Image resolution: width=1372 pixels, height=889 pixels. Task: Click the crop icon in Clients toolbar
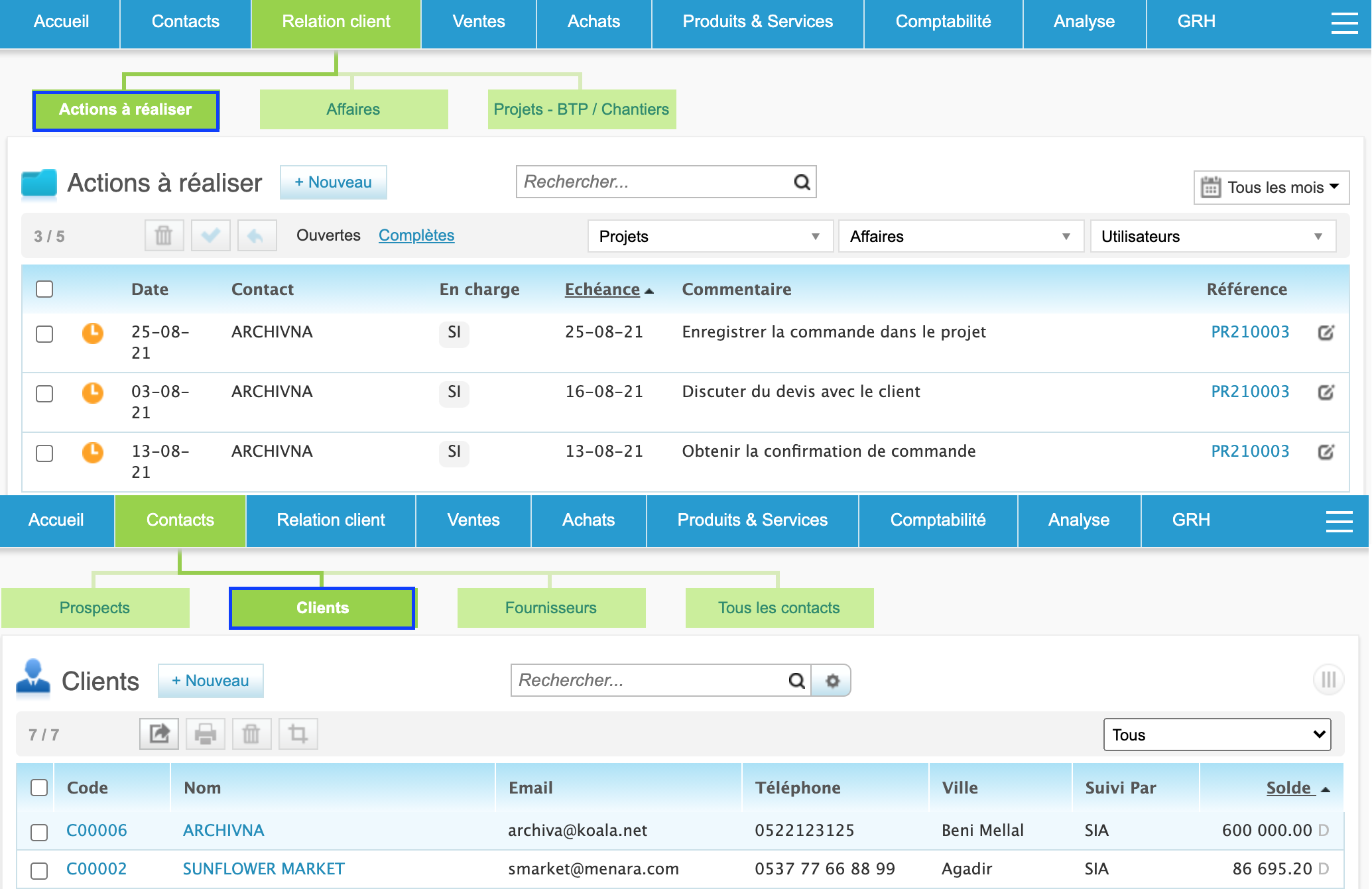[298, 734]
